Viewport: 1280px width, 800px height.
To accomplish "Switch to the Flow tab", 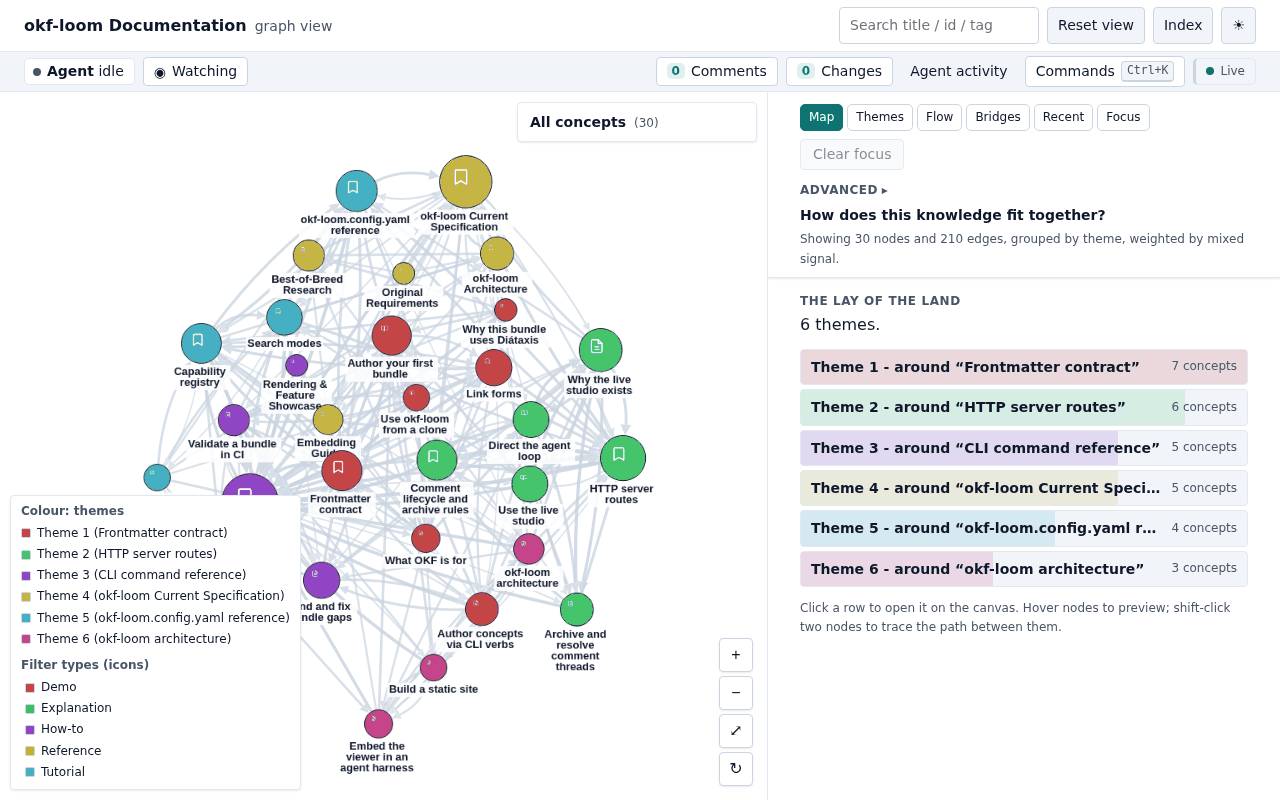I will tap(939, 117).
